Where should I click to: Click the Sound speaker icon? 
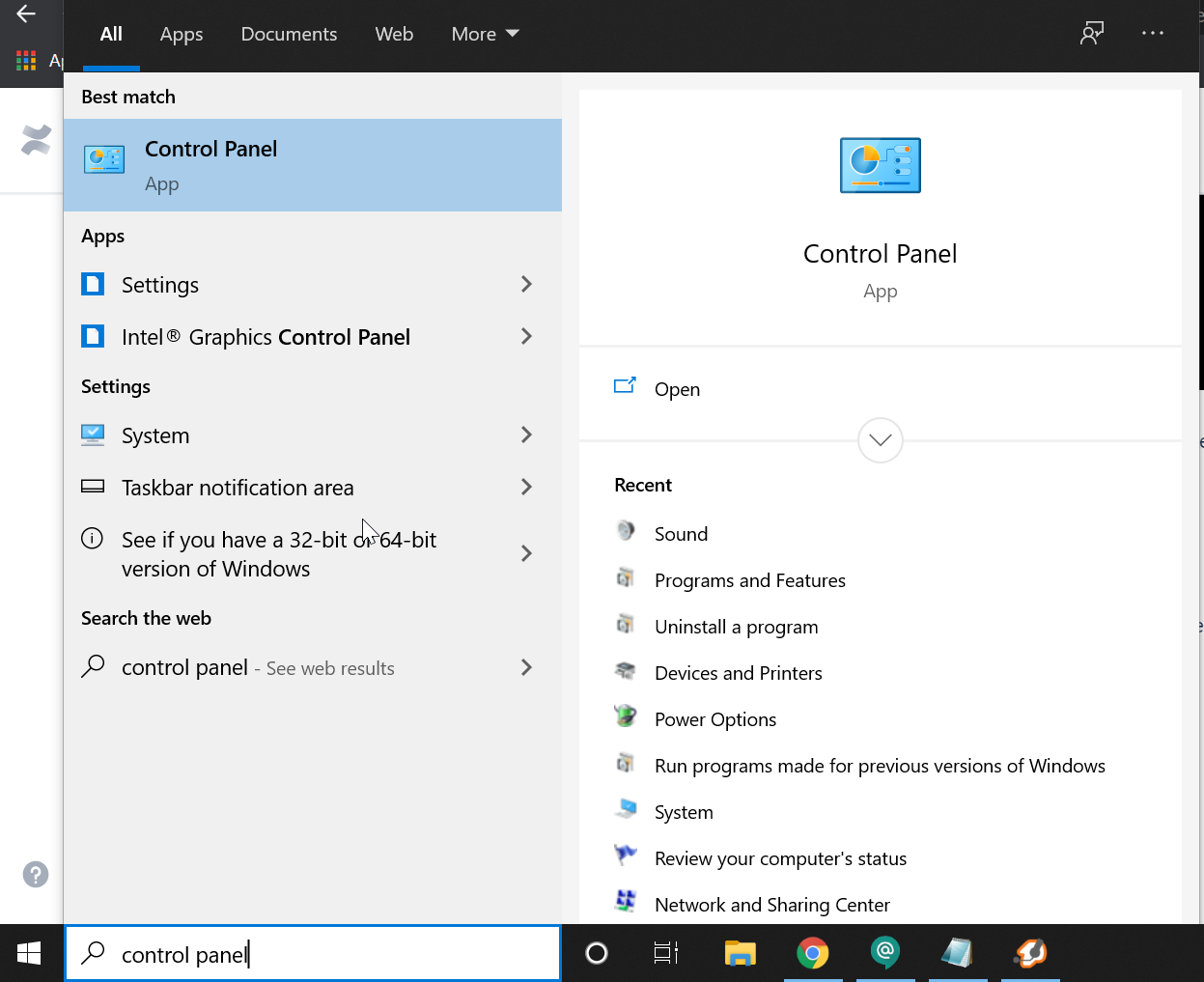pos(626,530)
